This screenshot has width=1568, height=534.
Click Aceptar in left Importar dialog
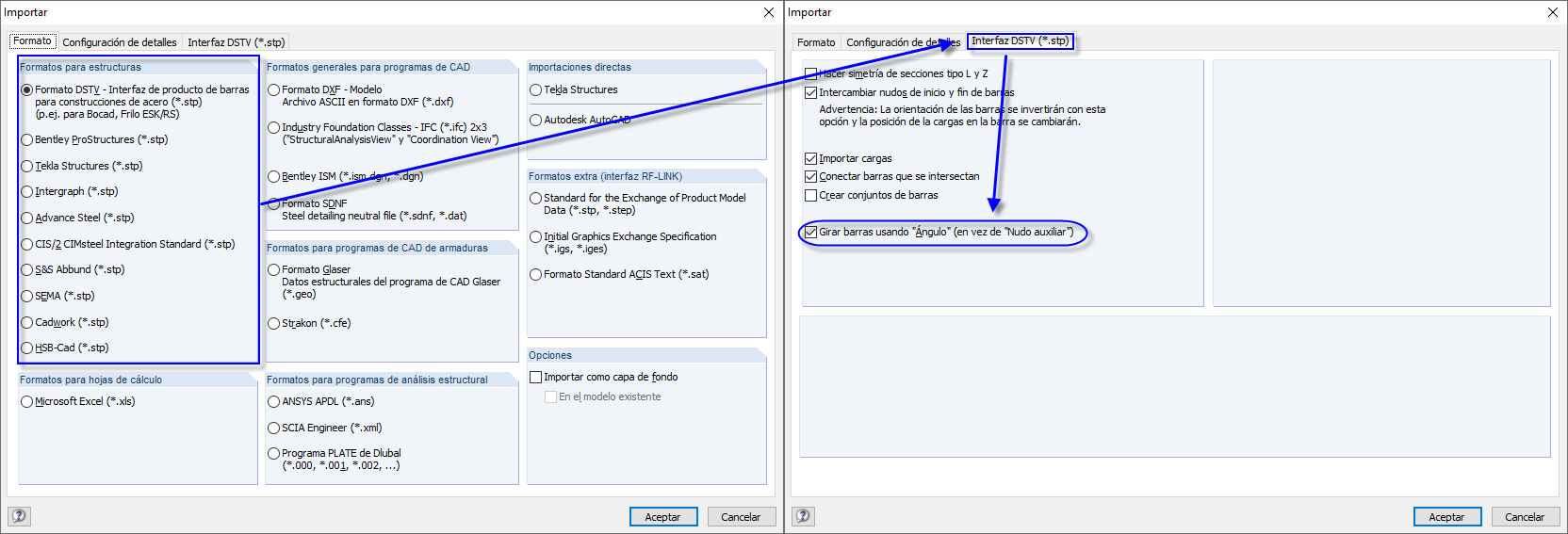click(x=663, y=517)
